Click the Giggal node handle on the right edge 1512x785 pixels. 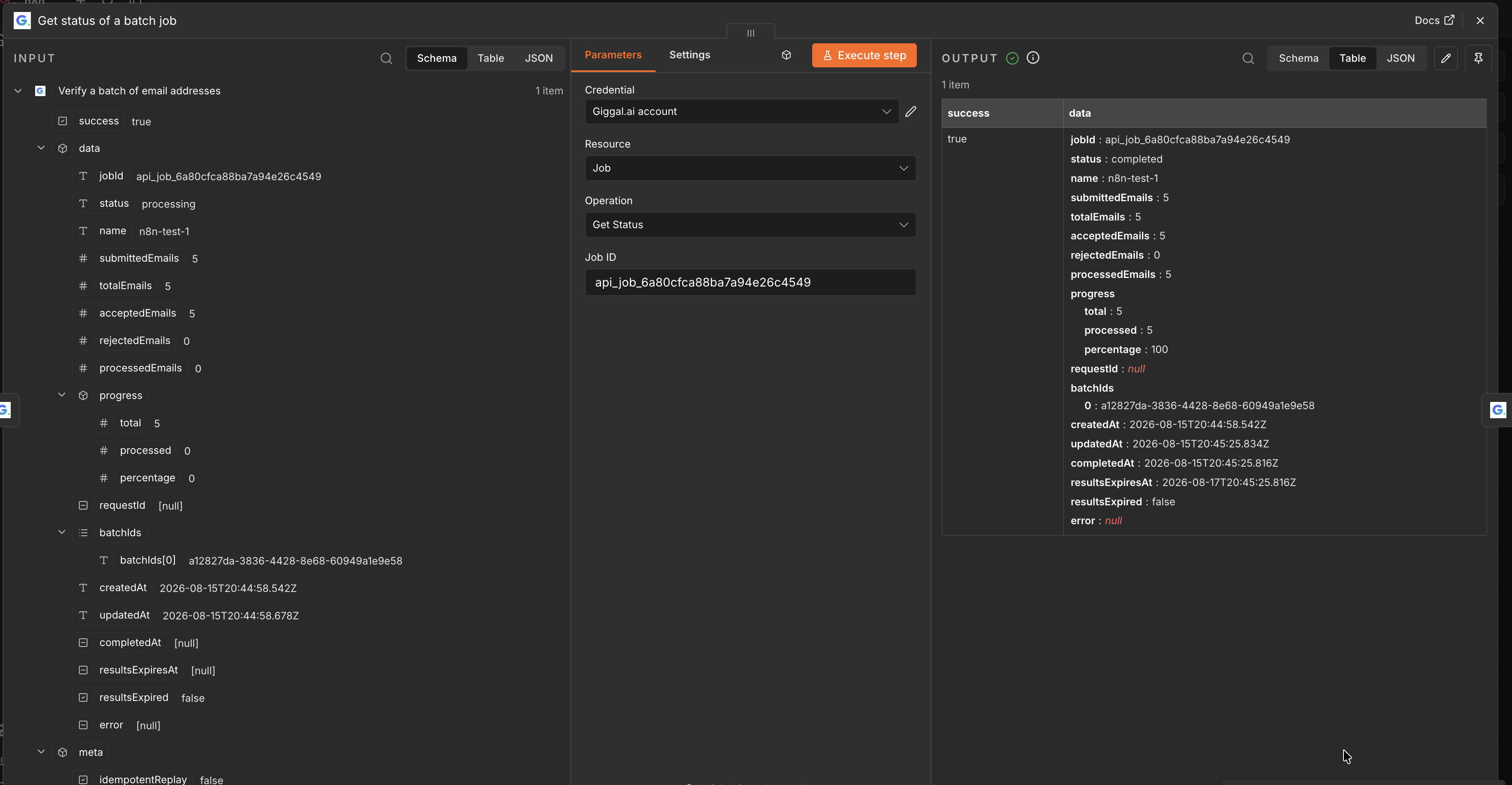click(1498, 410)
